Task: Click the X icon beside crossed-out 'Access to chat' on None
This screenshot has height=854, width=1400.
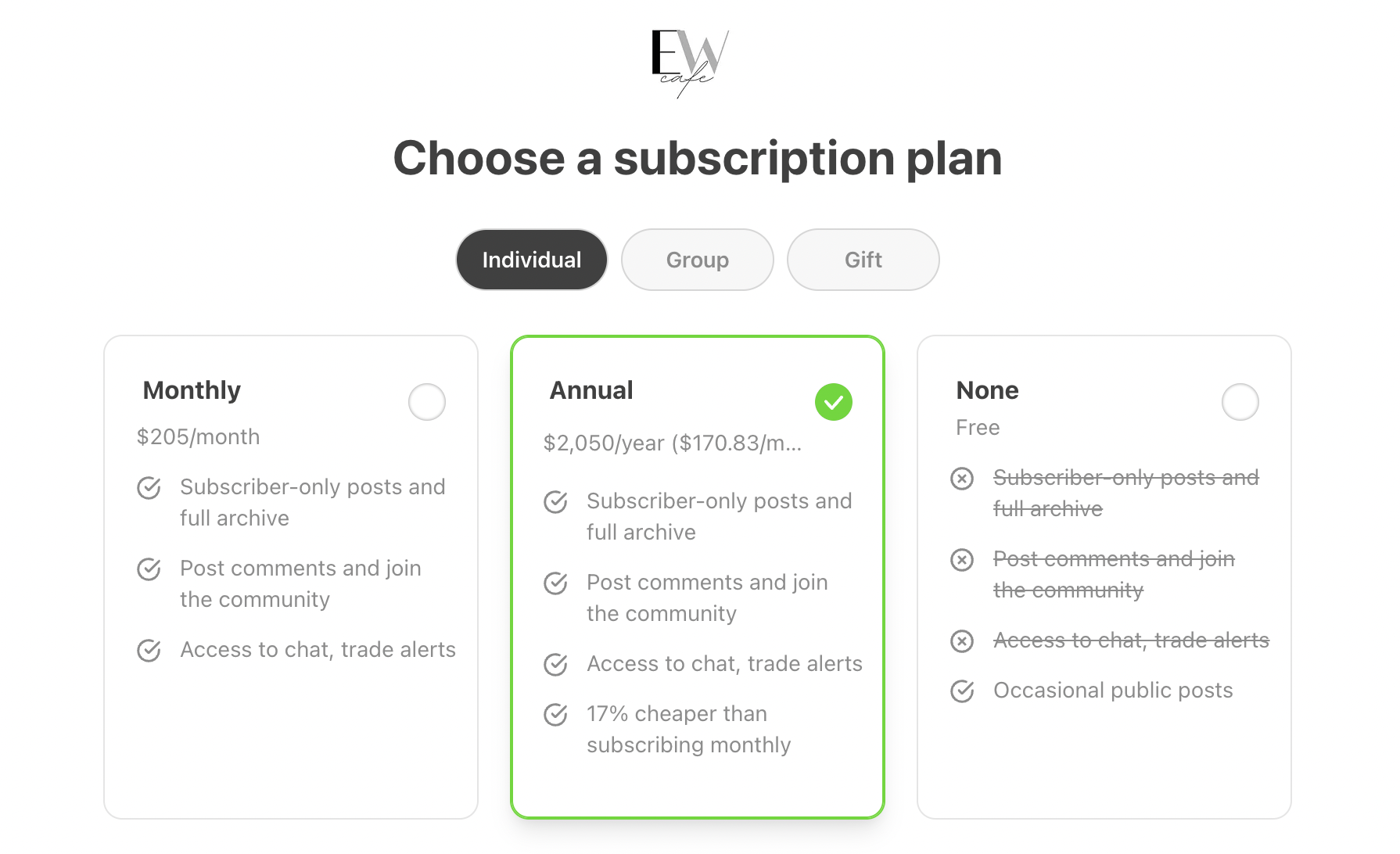Action: coord(961,640)
